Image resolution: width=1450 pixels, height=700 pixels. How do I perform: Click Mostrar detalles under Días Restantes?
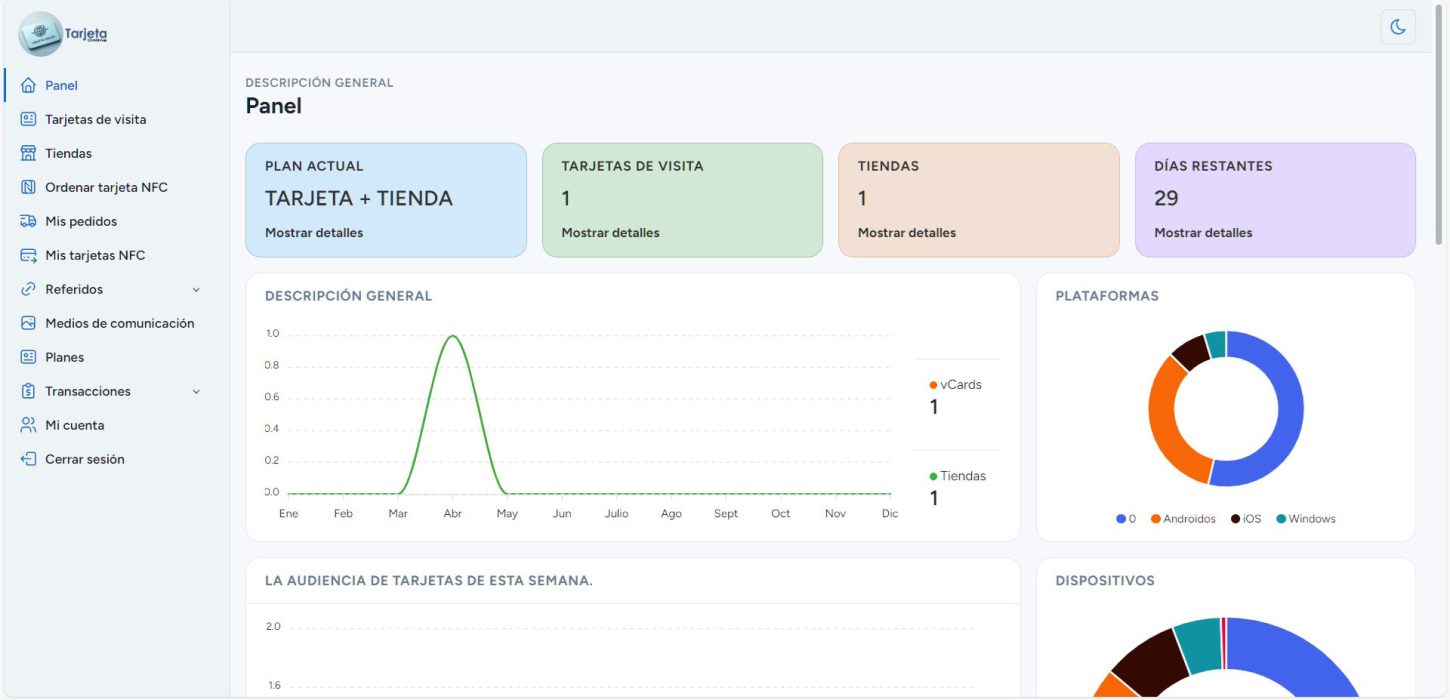[x=1203, y=233]
